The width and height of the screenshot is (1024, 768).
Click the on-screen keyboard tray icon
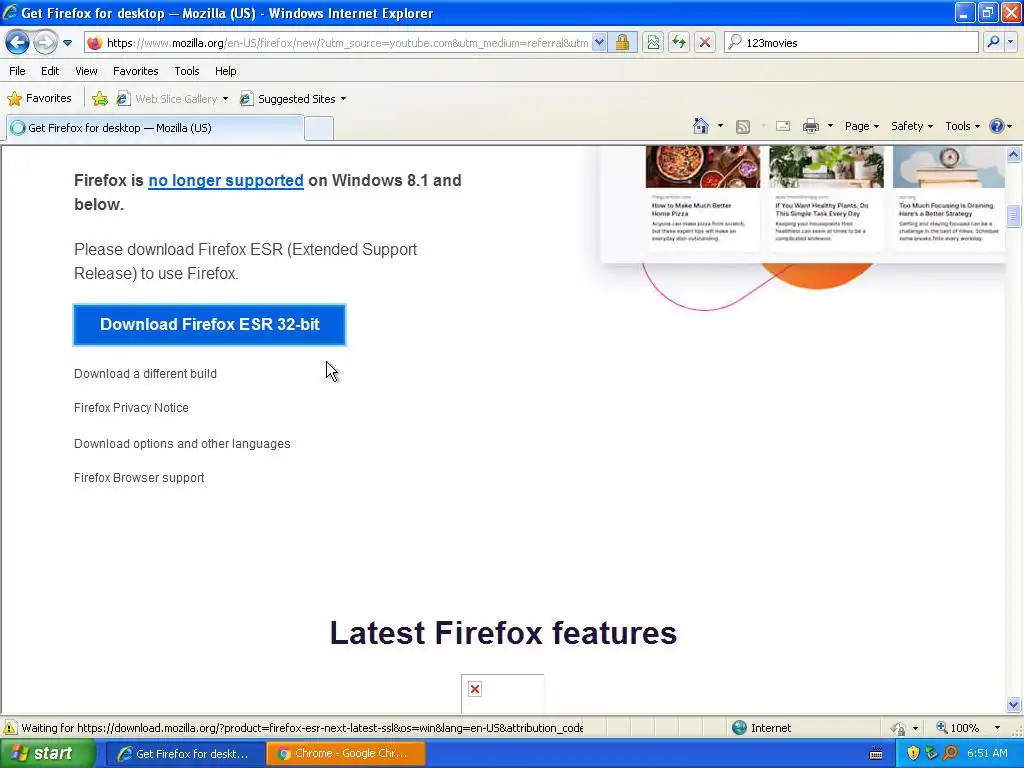pyautogui.click(x=876, y=754)
